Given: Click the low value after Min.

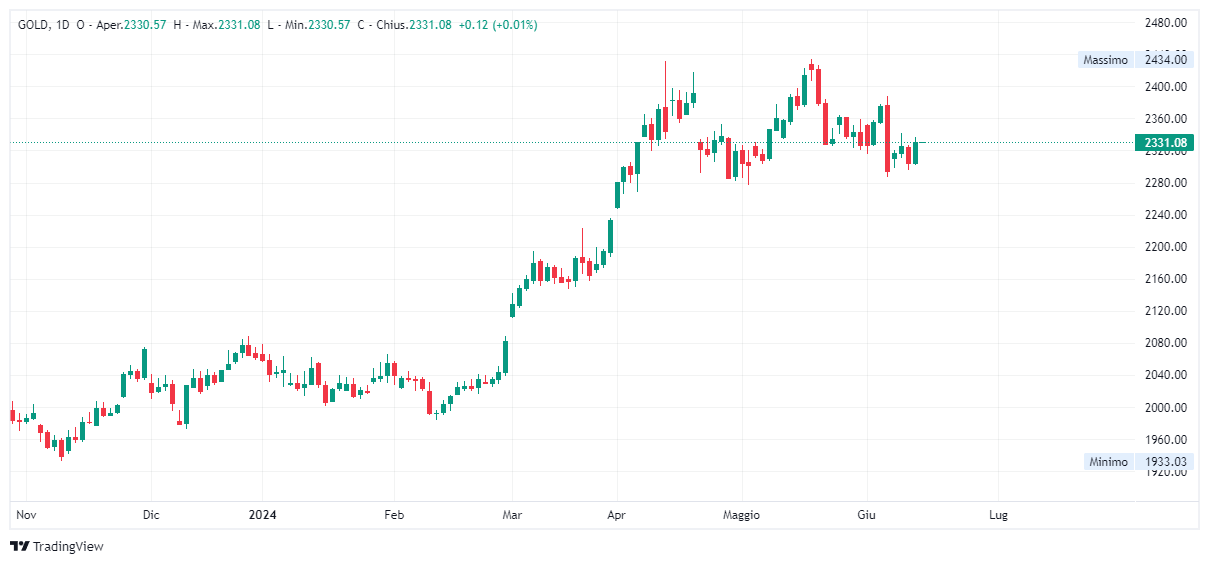Looking at the screenshot, I should pos(329,25).
